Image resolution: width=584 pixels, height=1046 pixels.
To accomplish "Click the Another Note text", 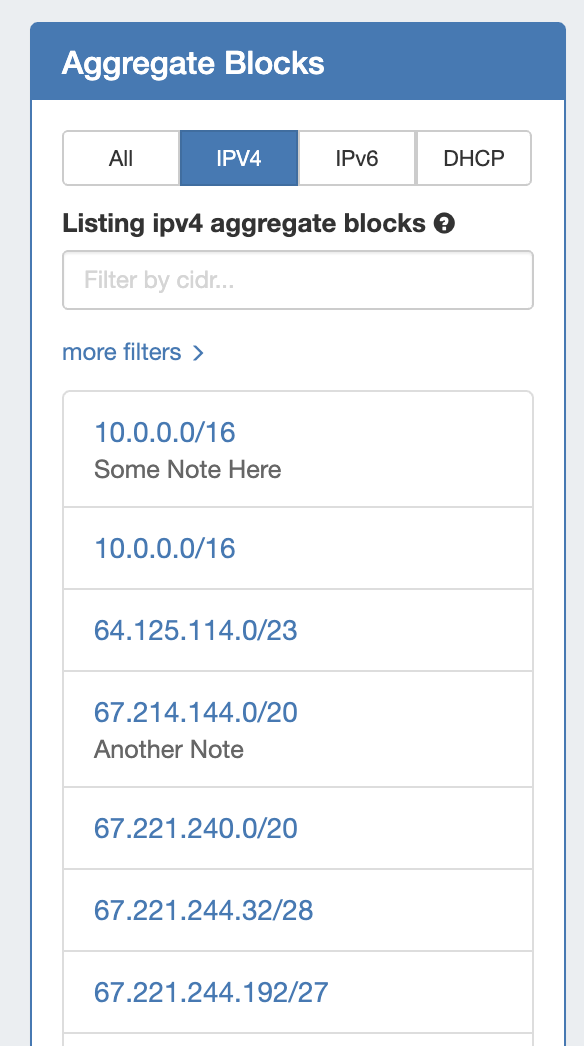I will [x=169, y=750].
